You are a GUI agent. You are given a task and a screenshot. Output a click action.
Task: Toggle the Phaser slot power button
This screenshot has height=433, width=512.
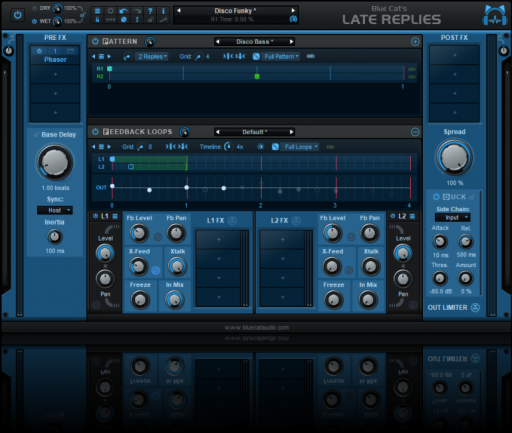click(39, 51)
